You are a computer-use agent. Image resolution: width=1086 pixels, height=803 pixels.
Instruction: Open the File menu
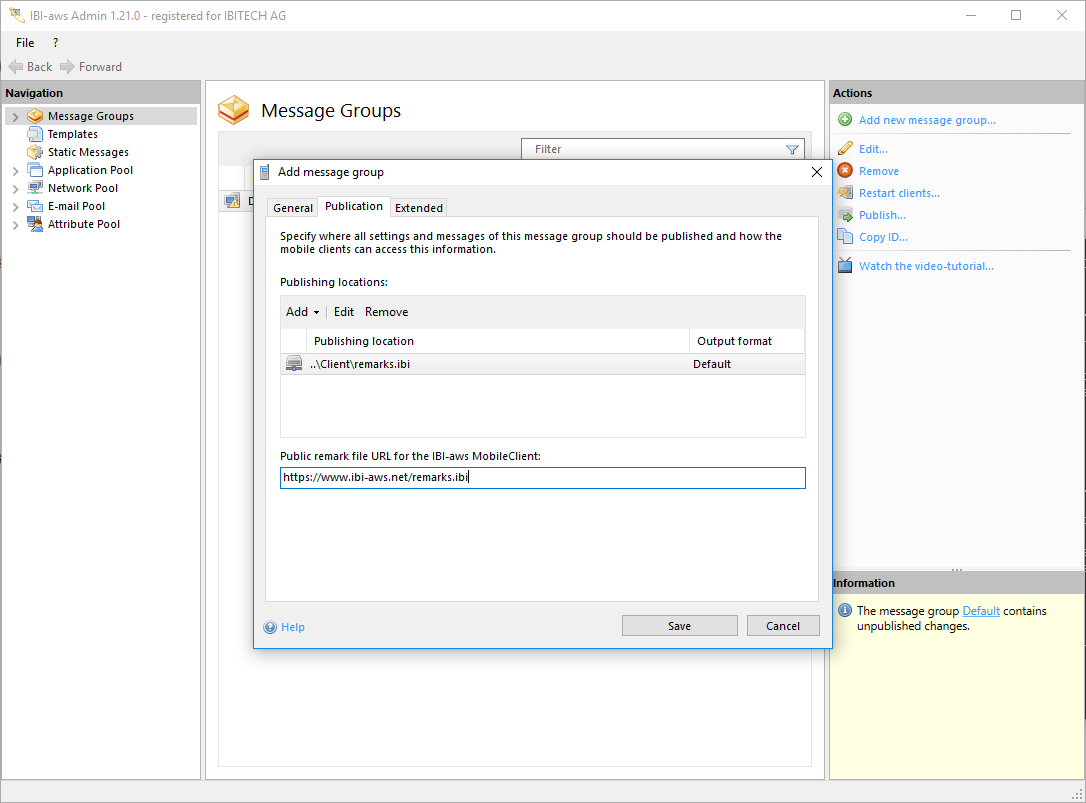25,43
